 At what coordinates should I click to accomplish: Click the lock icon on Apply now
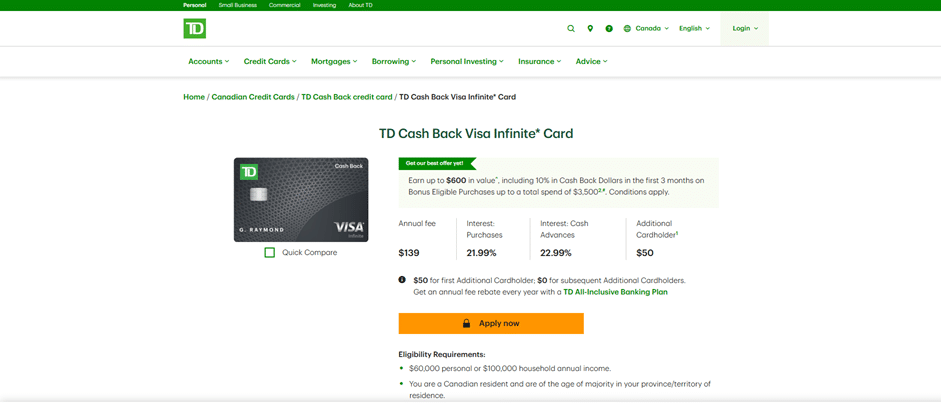(466, 323)
